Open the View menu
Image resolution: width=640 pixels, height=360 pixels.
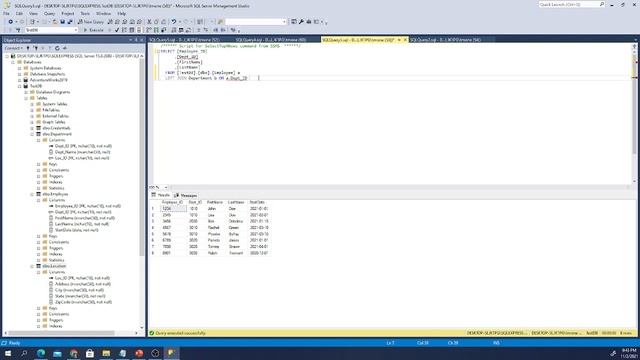pyautogui.click(x=33, y=13)
